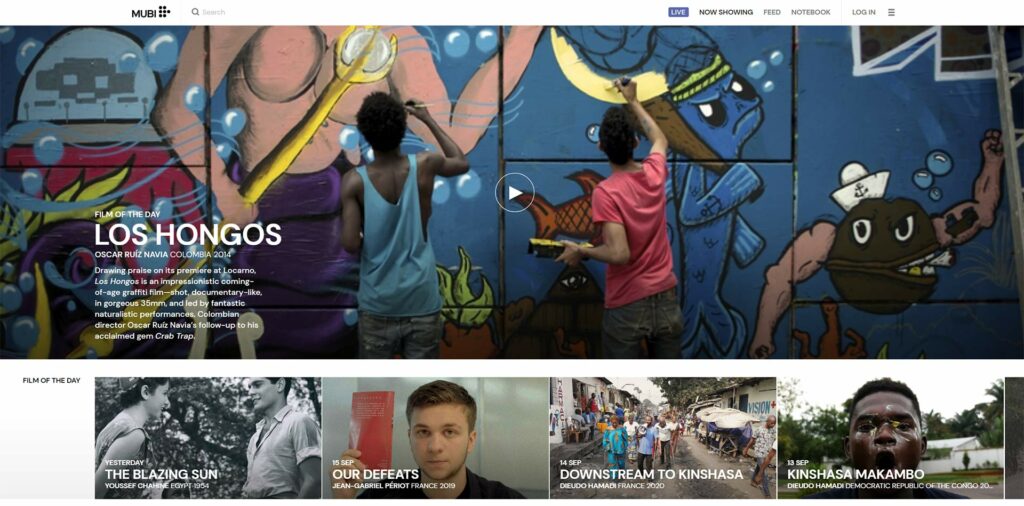Open the Now Showing page
This screenshot has width=1024, height=506.
(x=726, y=12)
